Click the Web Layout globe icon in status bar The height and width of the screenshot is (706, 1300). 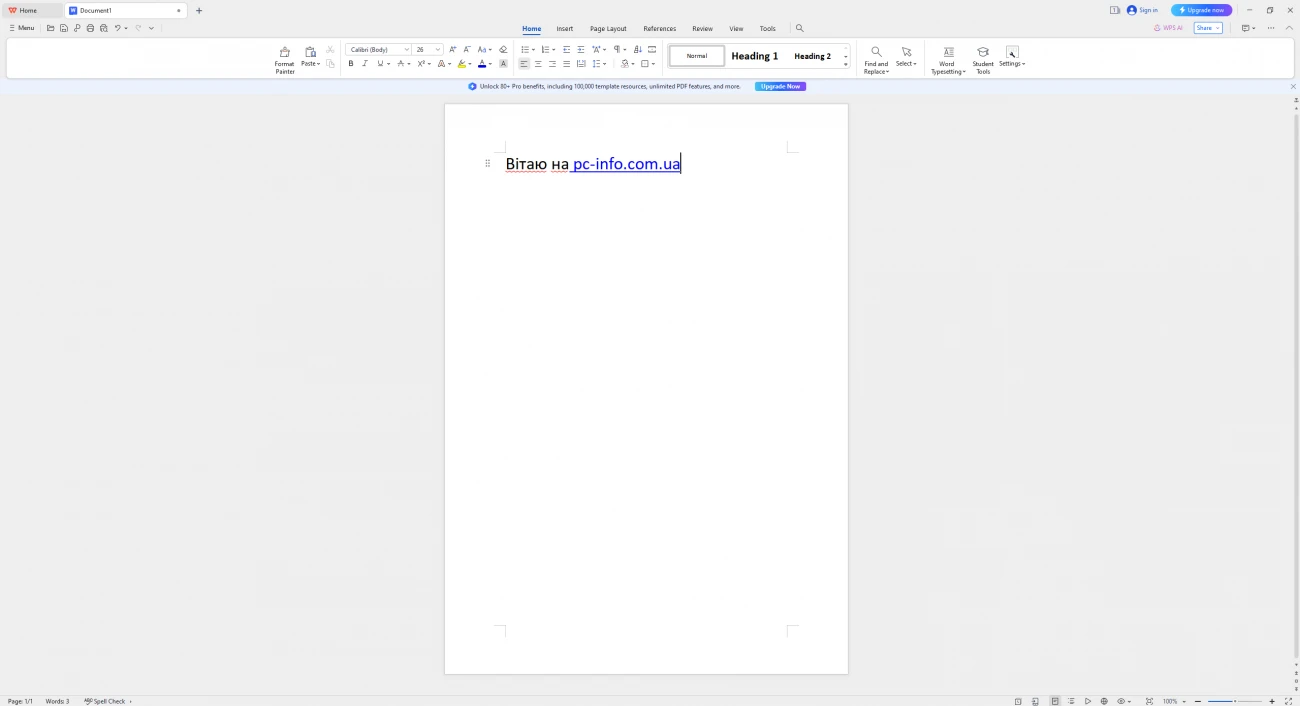coord(1104,701)
